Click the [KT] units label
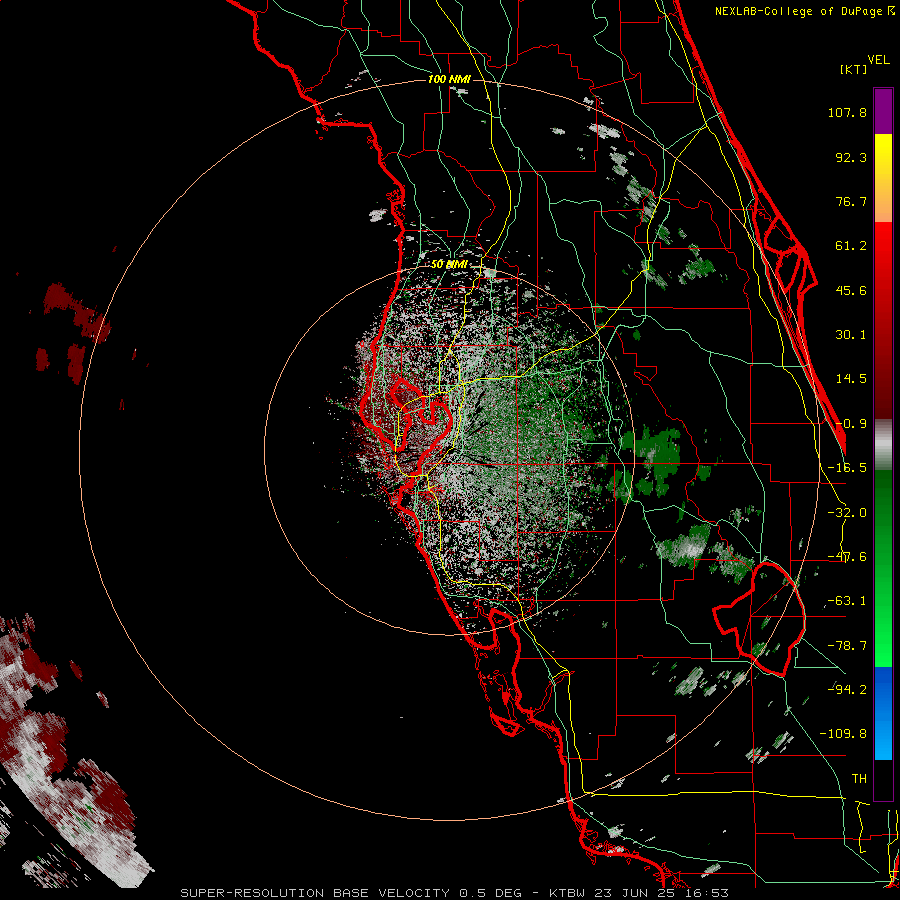The image size is (900, 900). 853,69
